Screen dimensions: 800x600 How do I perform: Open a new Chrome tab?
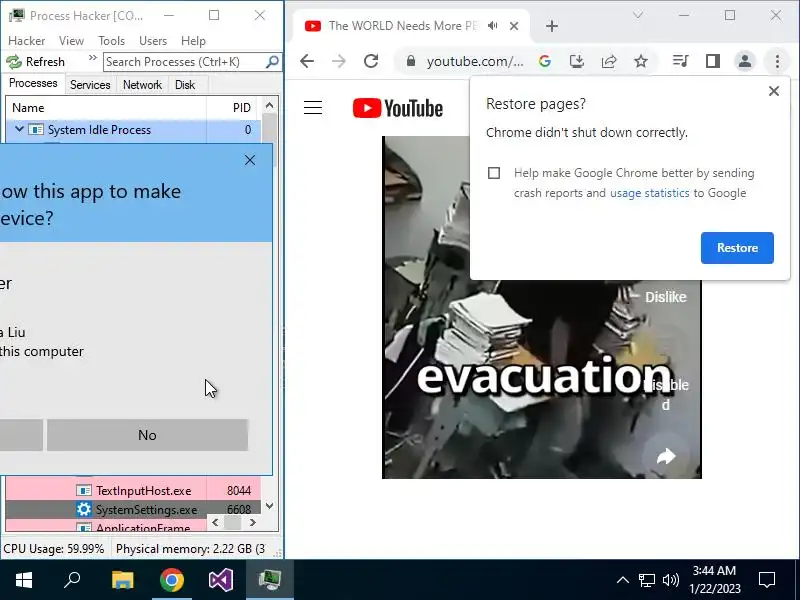552,26
